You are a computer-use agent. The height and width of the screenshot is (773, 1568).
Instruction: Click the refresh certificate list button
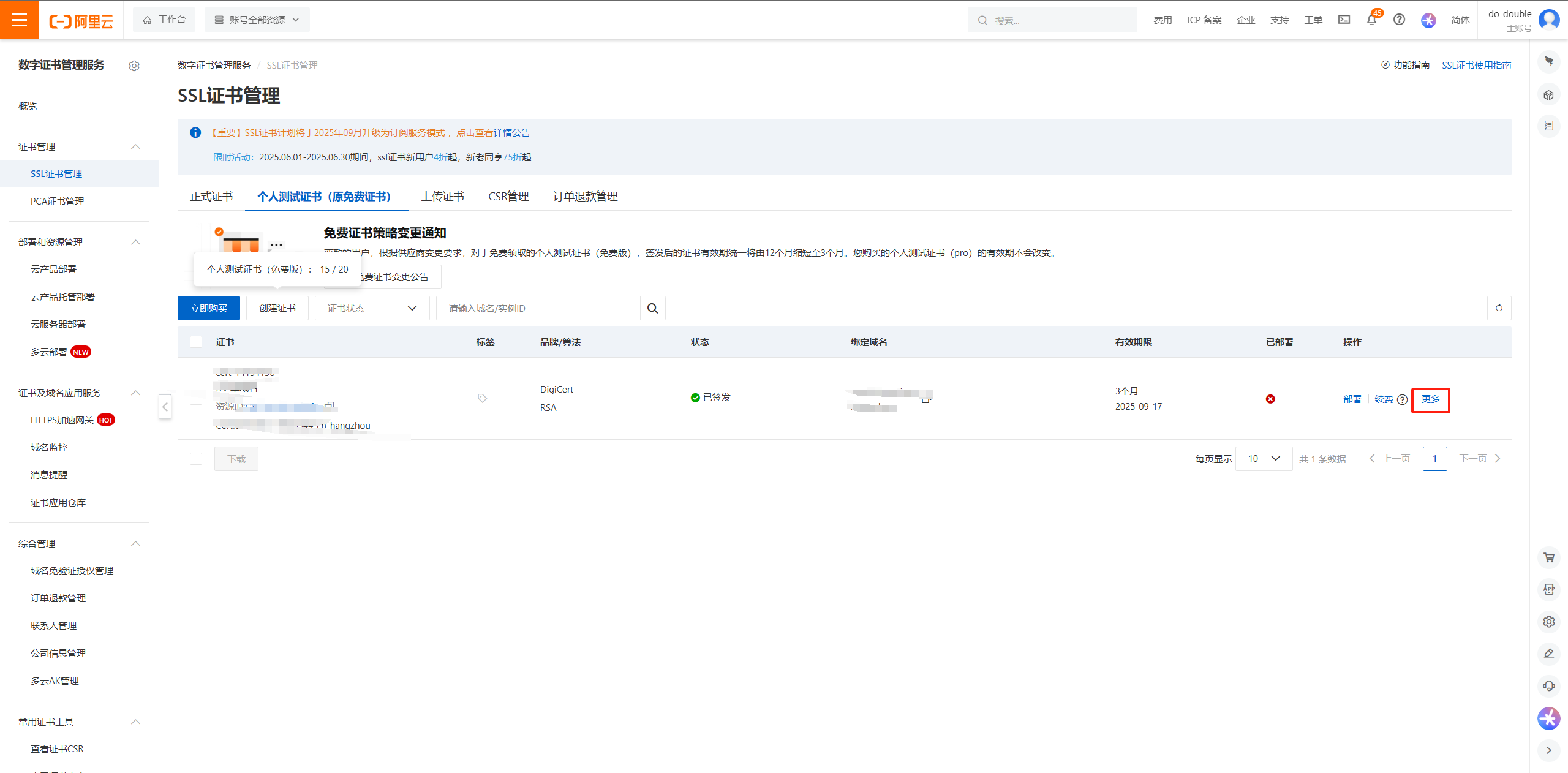click(1499, 308)
